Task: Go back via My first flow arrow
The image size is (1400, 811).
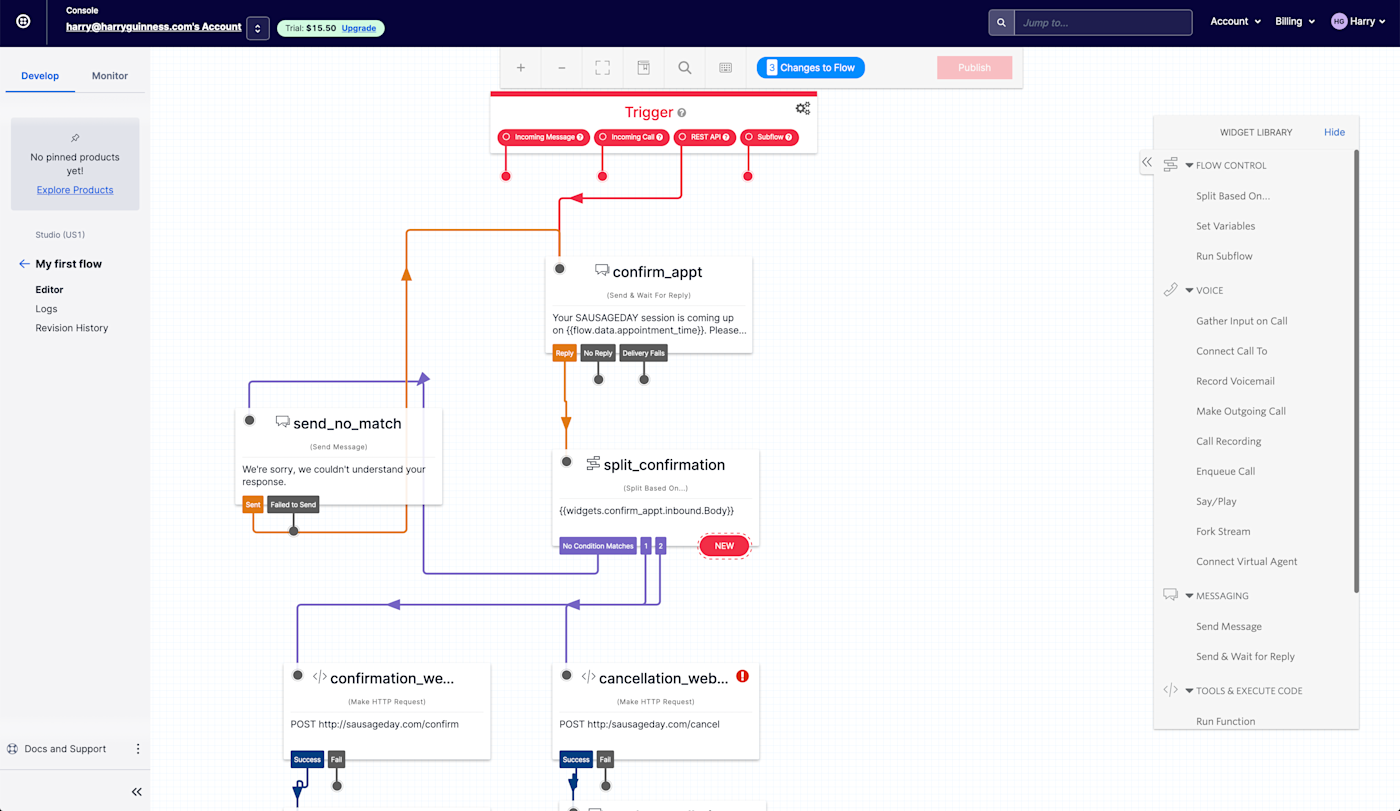Action: pyautogui.click(x=24, y=264)
